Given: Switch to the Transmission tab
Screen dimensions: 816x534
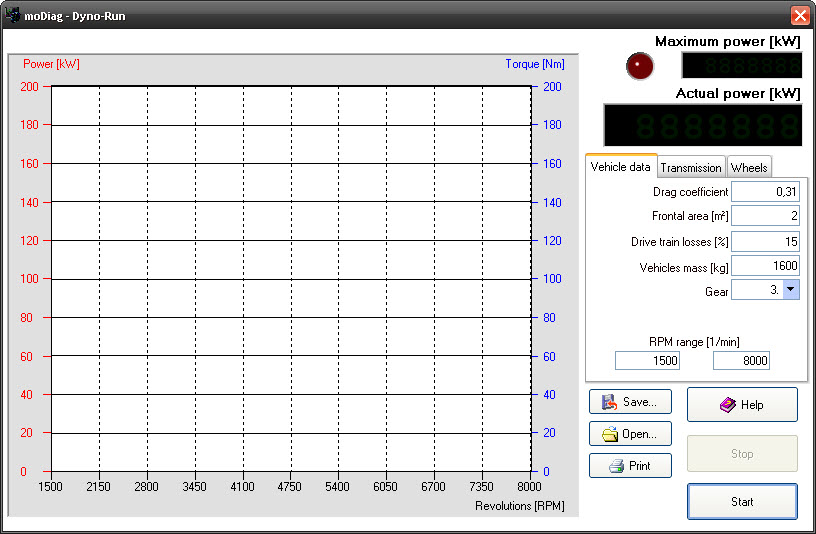Looking at the screenshot, I should (691, 168).
